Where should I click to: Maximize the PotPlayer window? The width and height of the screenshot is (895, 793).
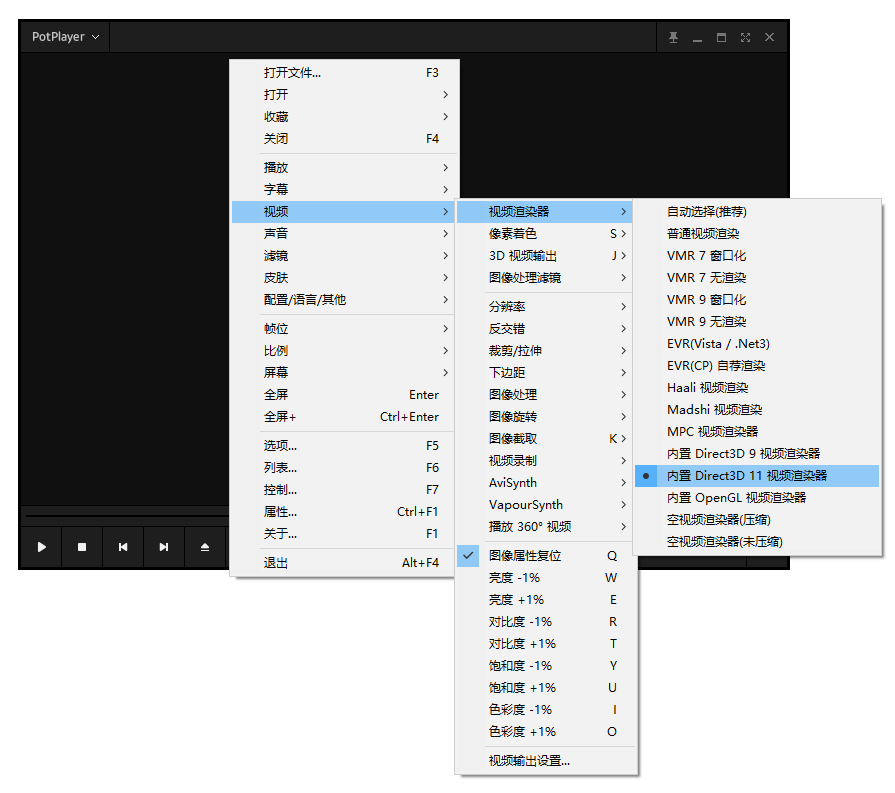click(721, 37)
